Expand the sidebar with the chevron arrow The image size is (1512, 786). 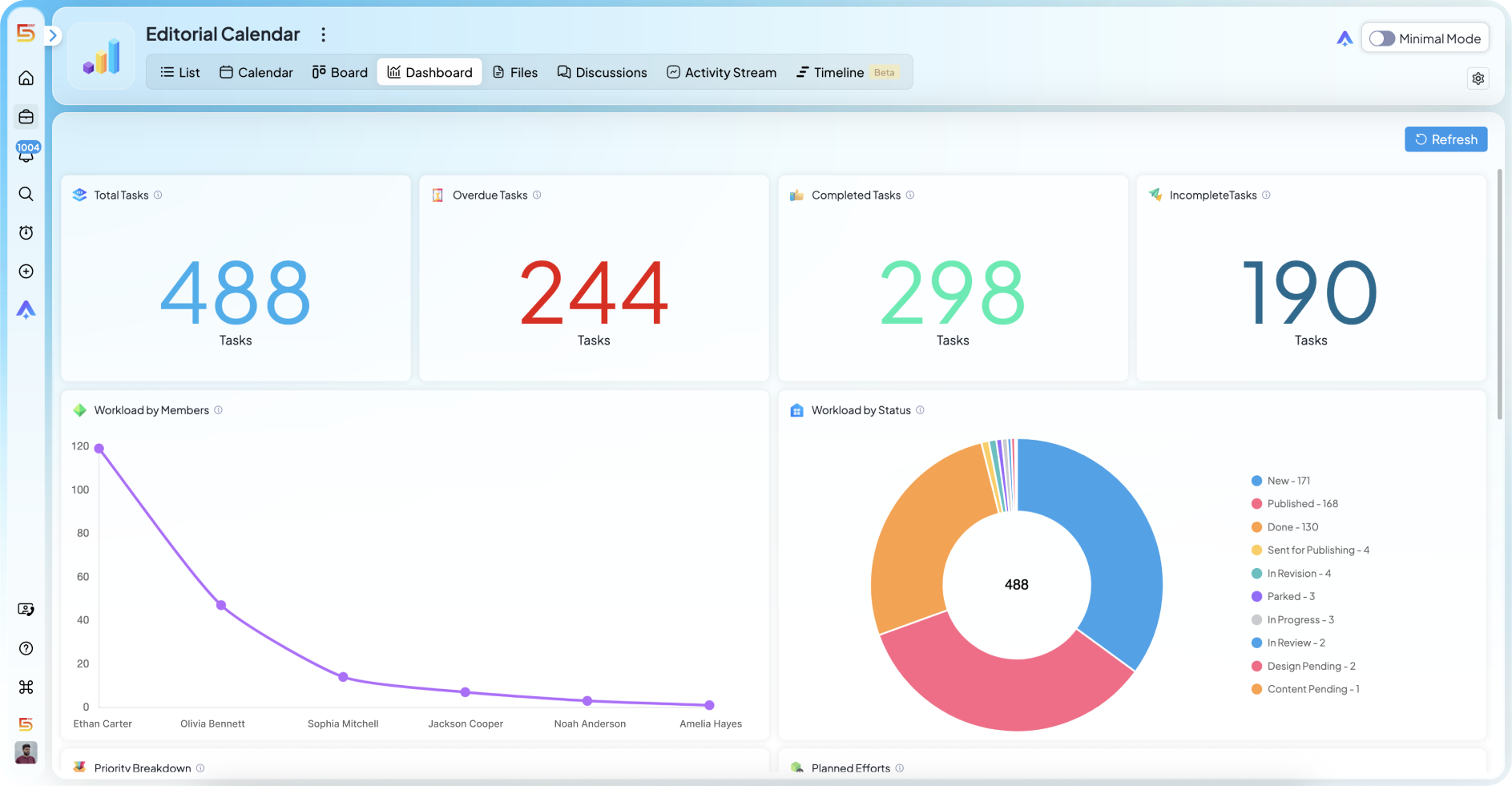(x=53, y=35)
